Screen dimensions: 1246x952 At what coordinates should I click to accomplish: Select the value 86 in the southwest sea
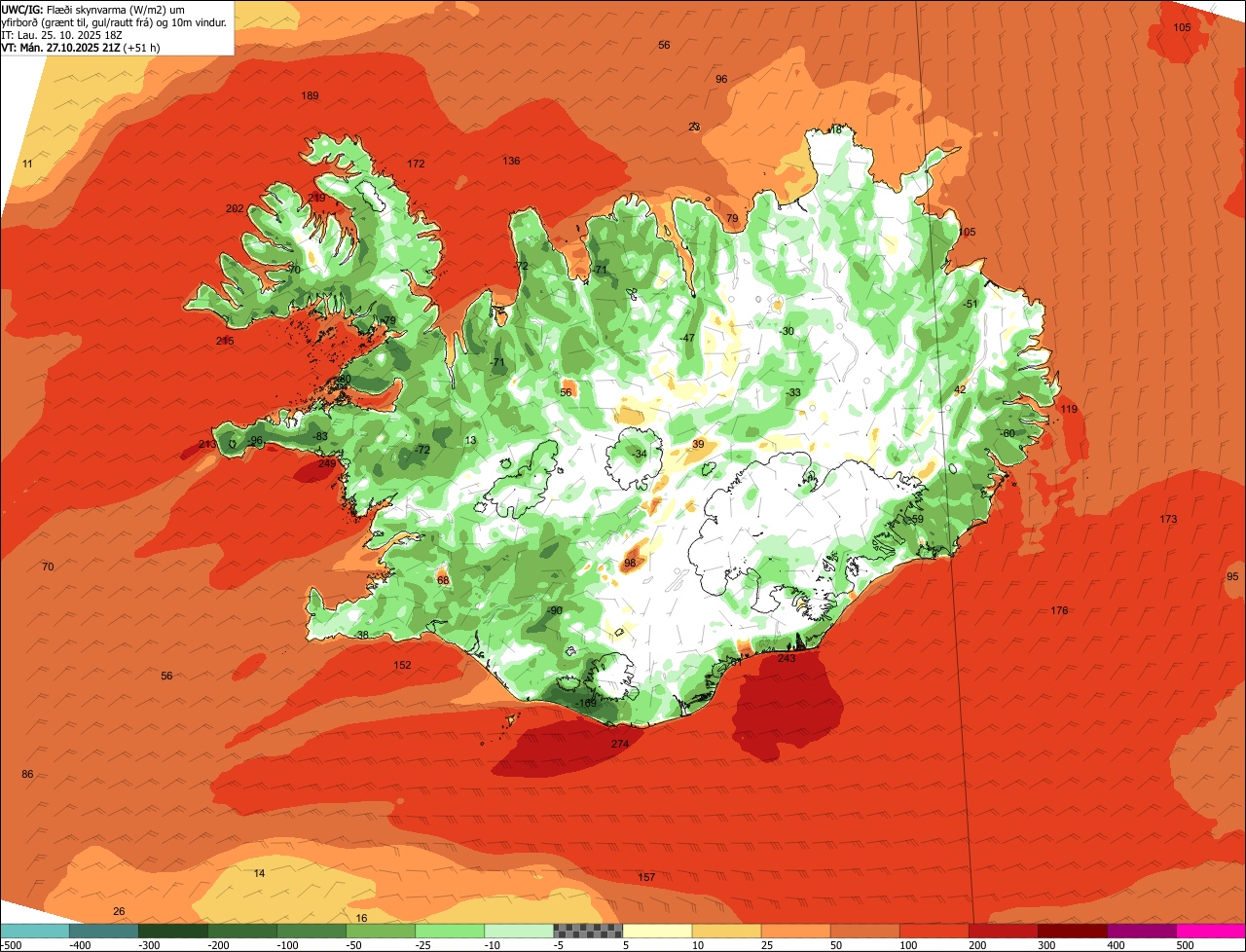[x=27, y=774]
